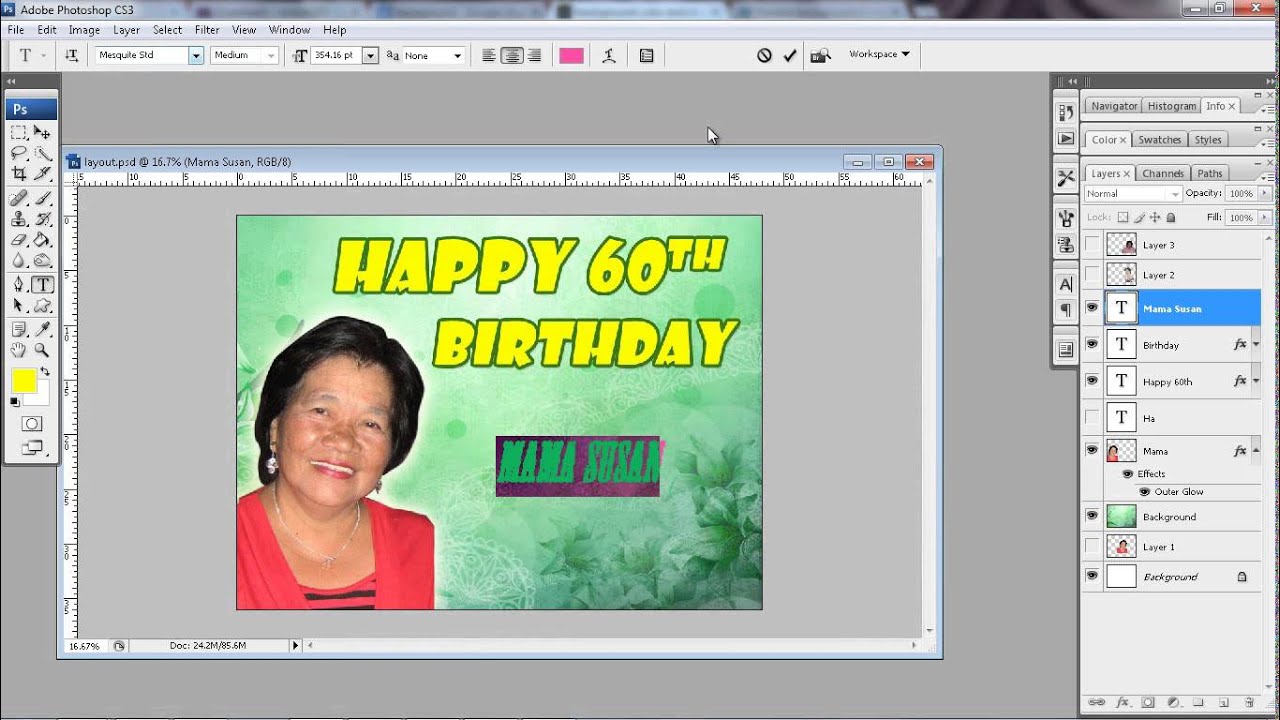This screenshot has width=1280, height=720.
Task: Toggle Lock transparent pixels
Action: pos(1123,217)
